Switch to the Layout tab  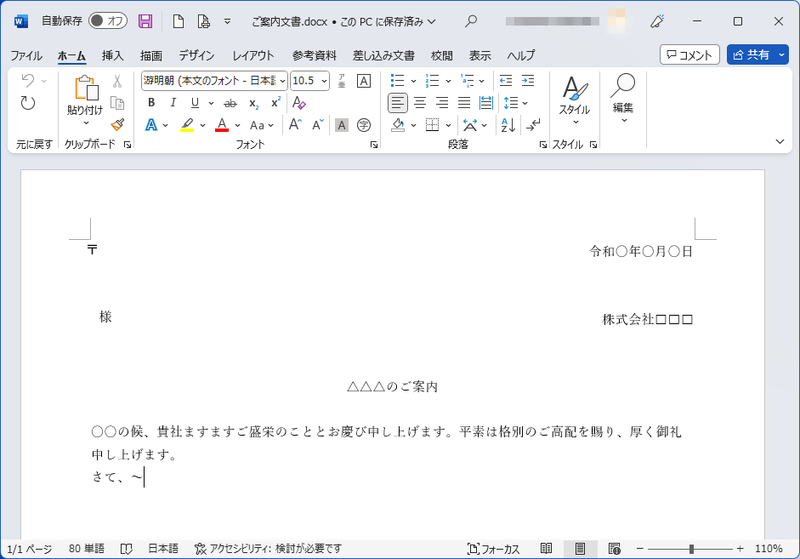point(253,55)
